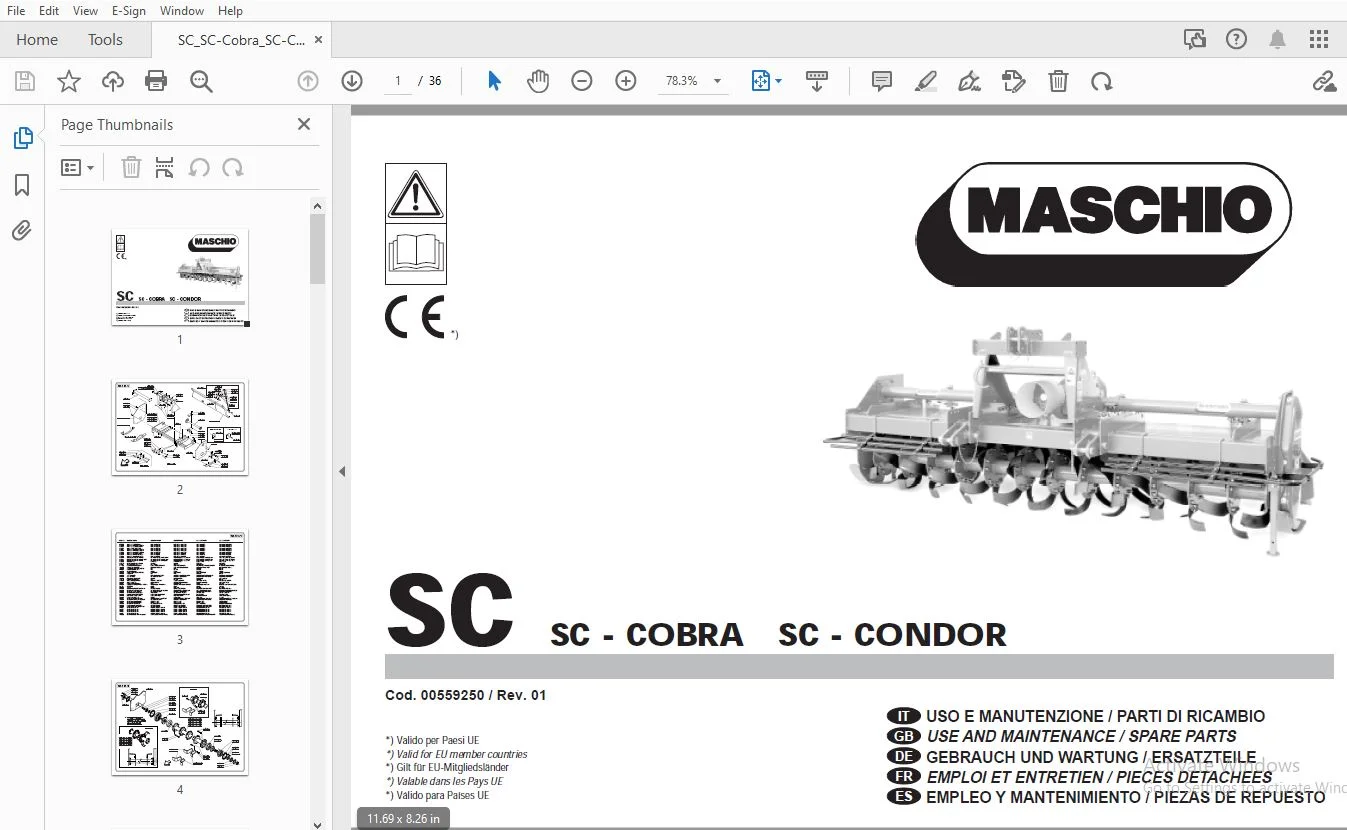
Task: Bookmark this file with the star icon
Action: click(x=69, y=81)
